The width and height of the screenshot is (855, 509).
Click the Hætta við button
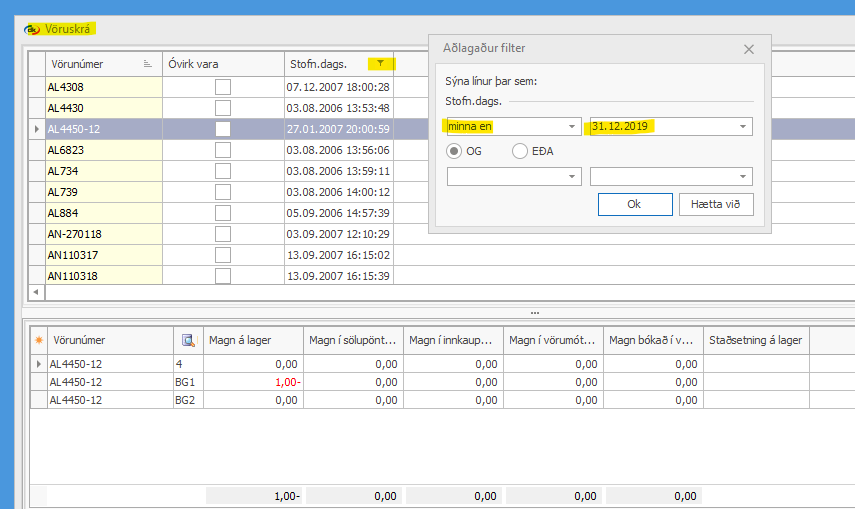[x=715, y=204]
